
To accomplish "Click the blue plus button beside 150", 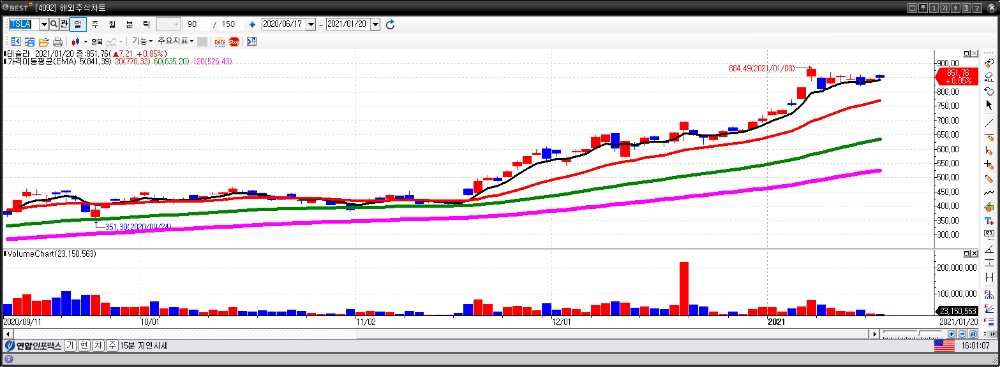I will click(252, 24).
